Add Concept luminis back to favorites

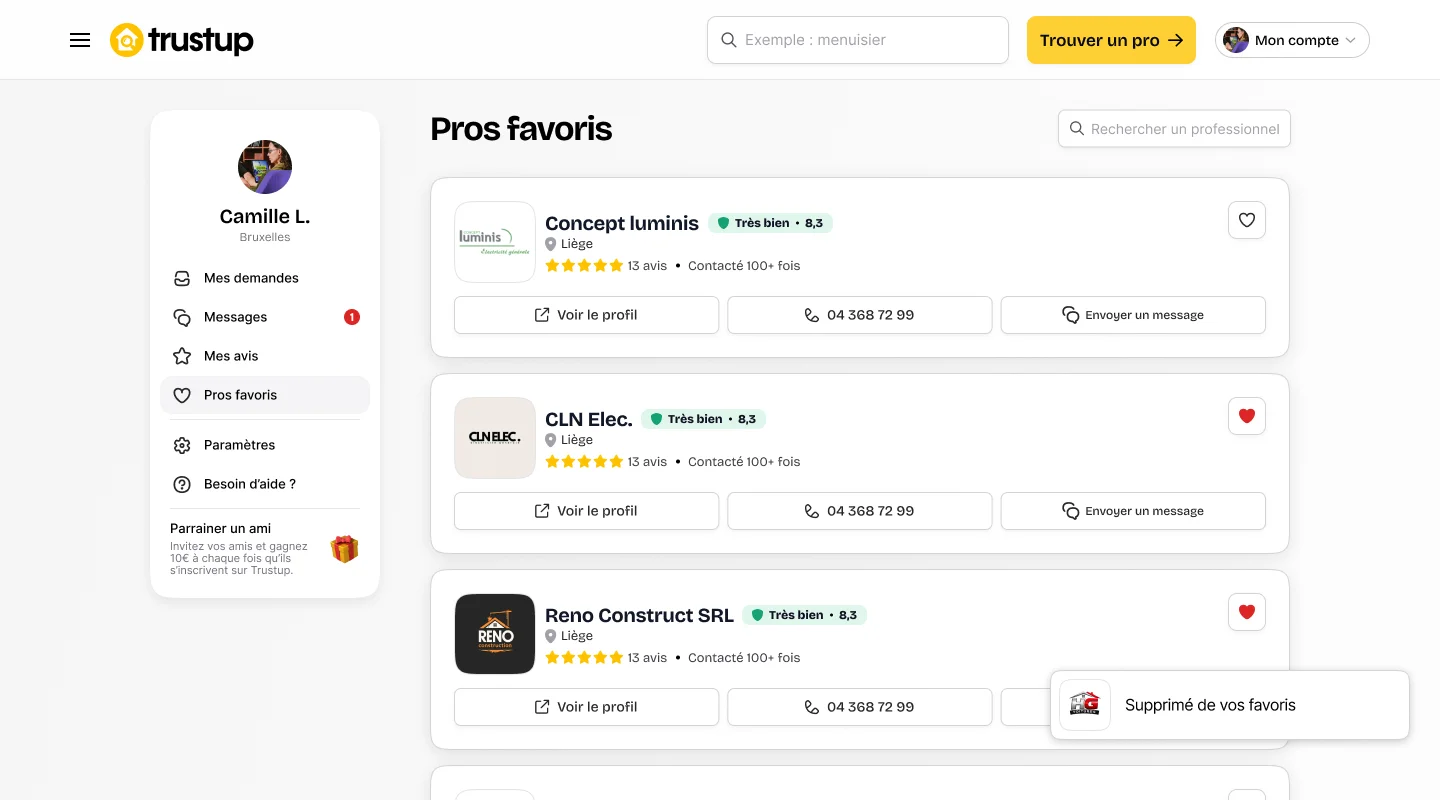click(x=1247, y=220)
